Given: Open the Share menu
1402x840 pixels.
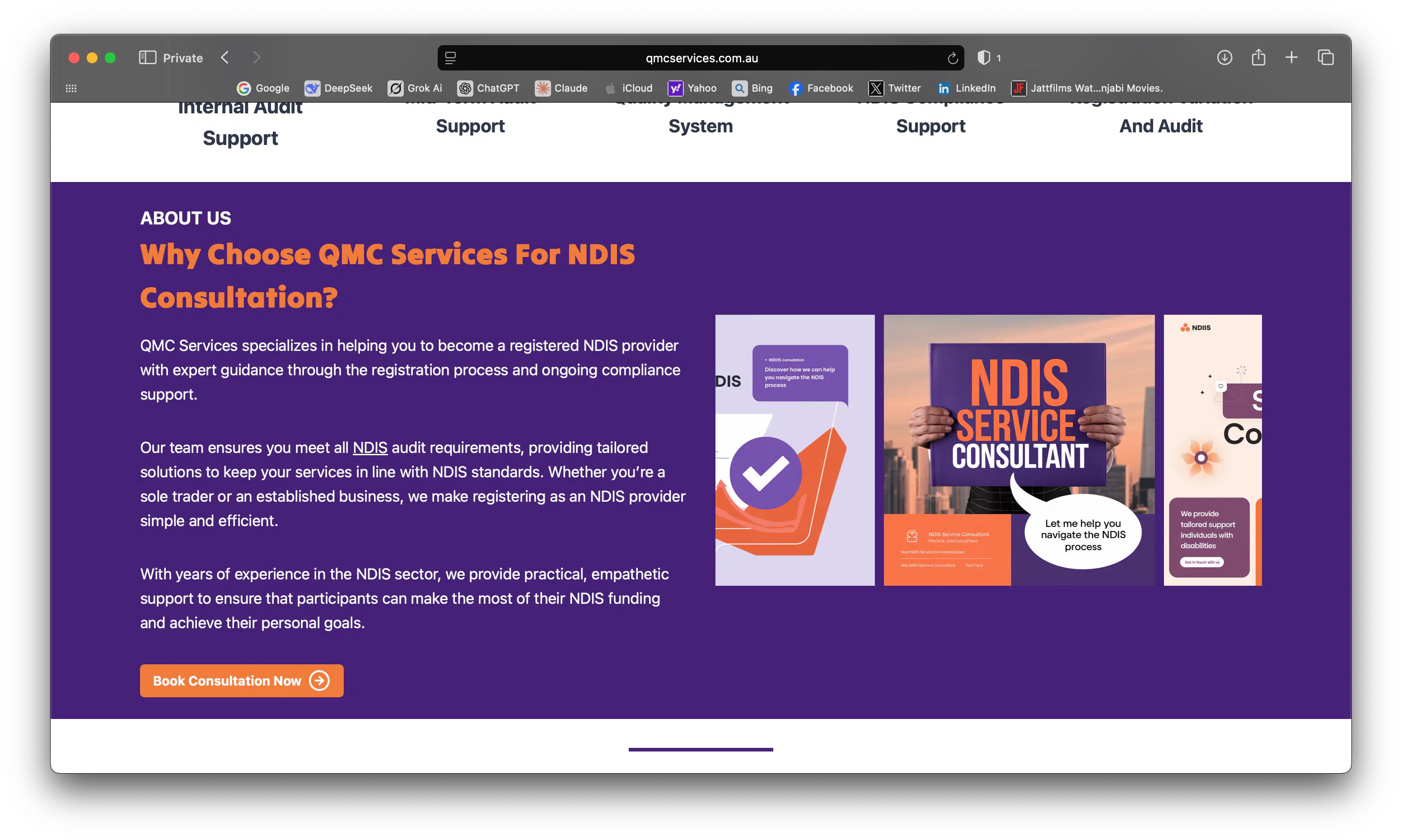Looking at the screenshot, I should click(1258, 57).
